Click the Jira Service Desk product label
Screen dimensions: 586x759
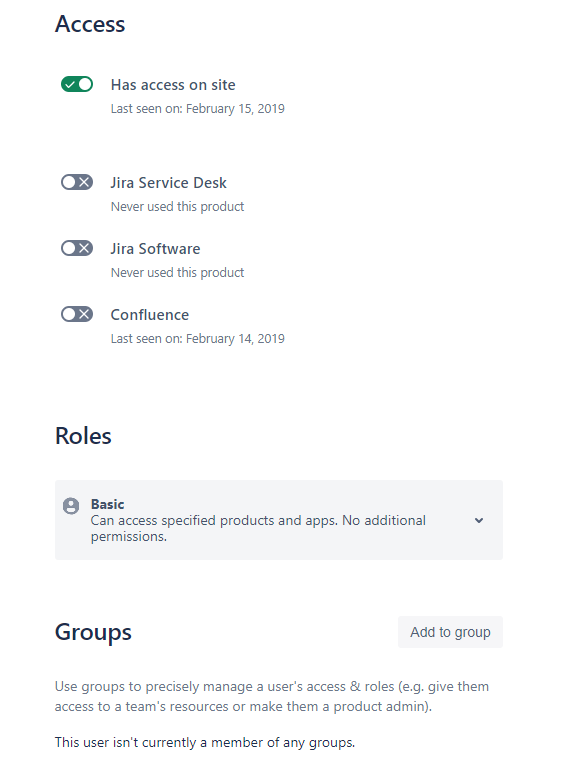[168, 182]
